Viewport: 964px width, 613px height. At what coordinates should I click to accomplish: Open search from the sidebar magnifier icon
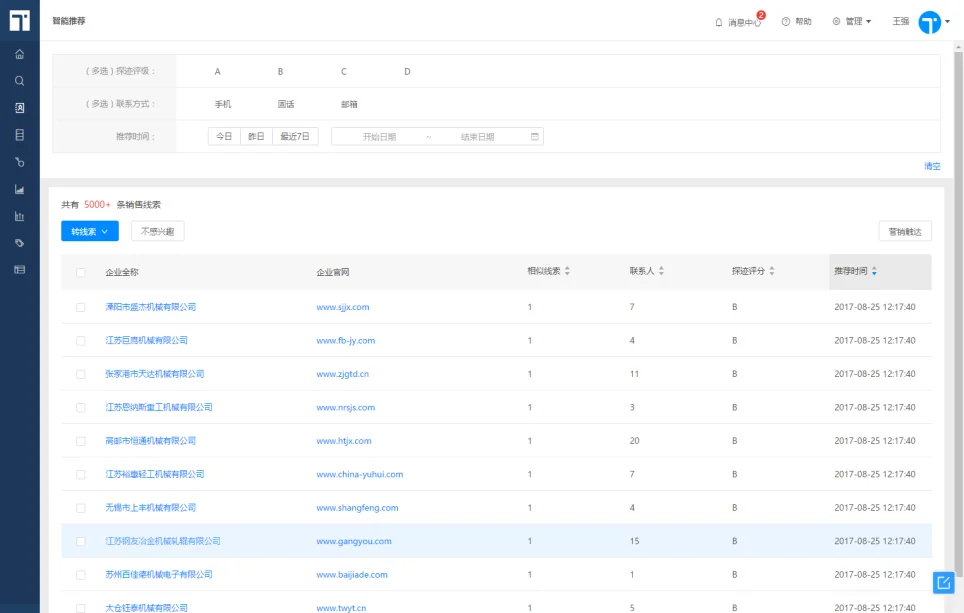click(19, 81)
